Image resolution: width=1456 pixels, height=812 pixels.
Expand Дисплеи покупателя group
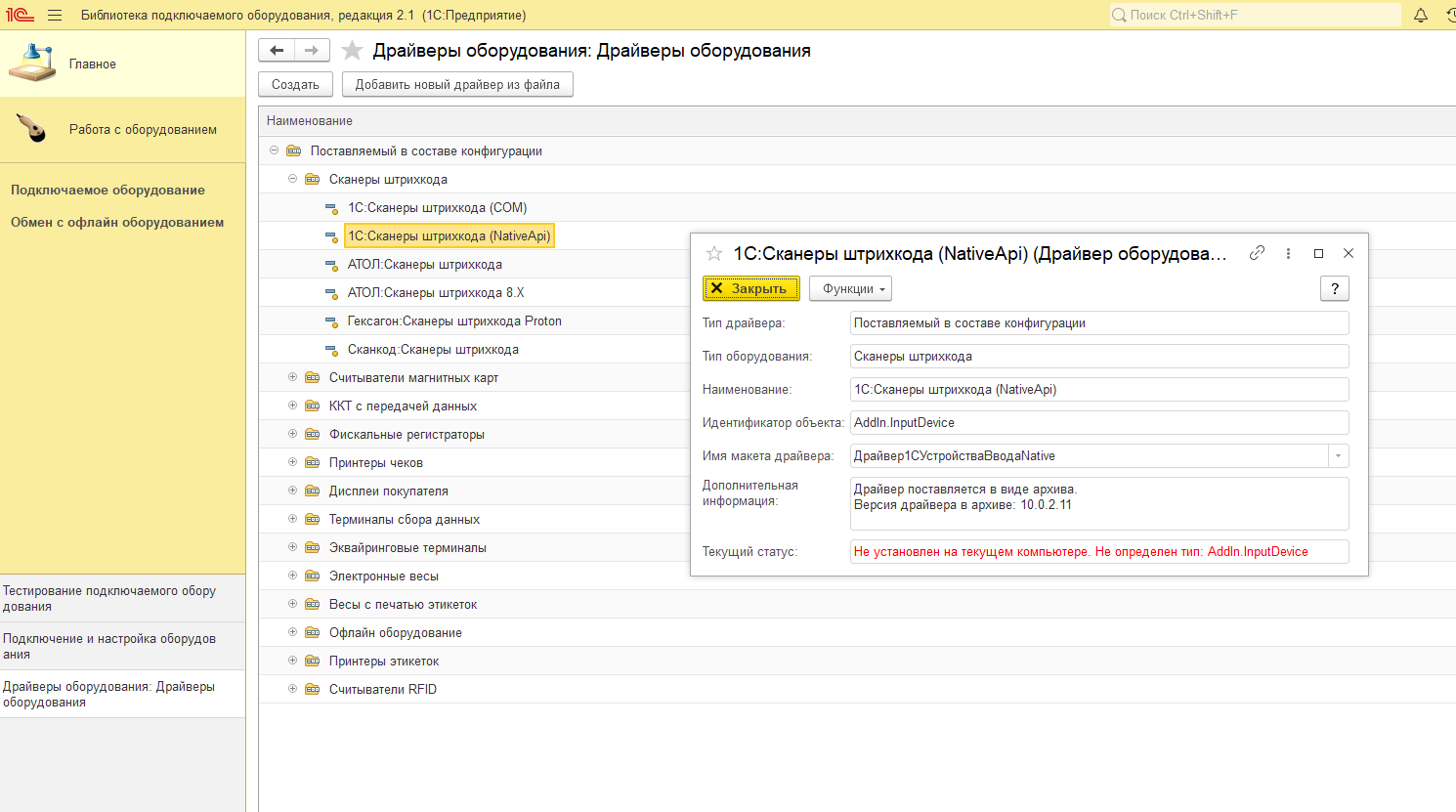(x=292, y=491)
